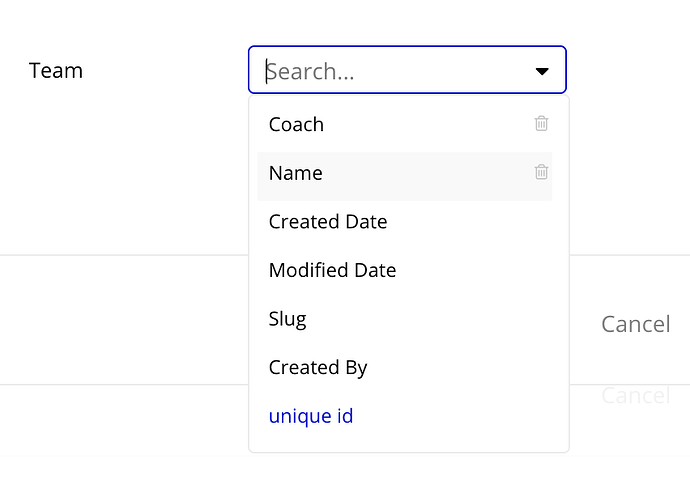The image size is (690, 481).
Task: Click the highlighted Name row
Action: (x=400, y=173)
